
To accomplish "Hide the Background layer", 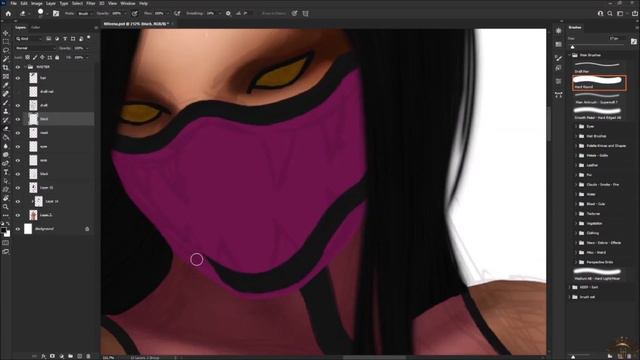I will (x=18, y=229).
